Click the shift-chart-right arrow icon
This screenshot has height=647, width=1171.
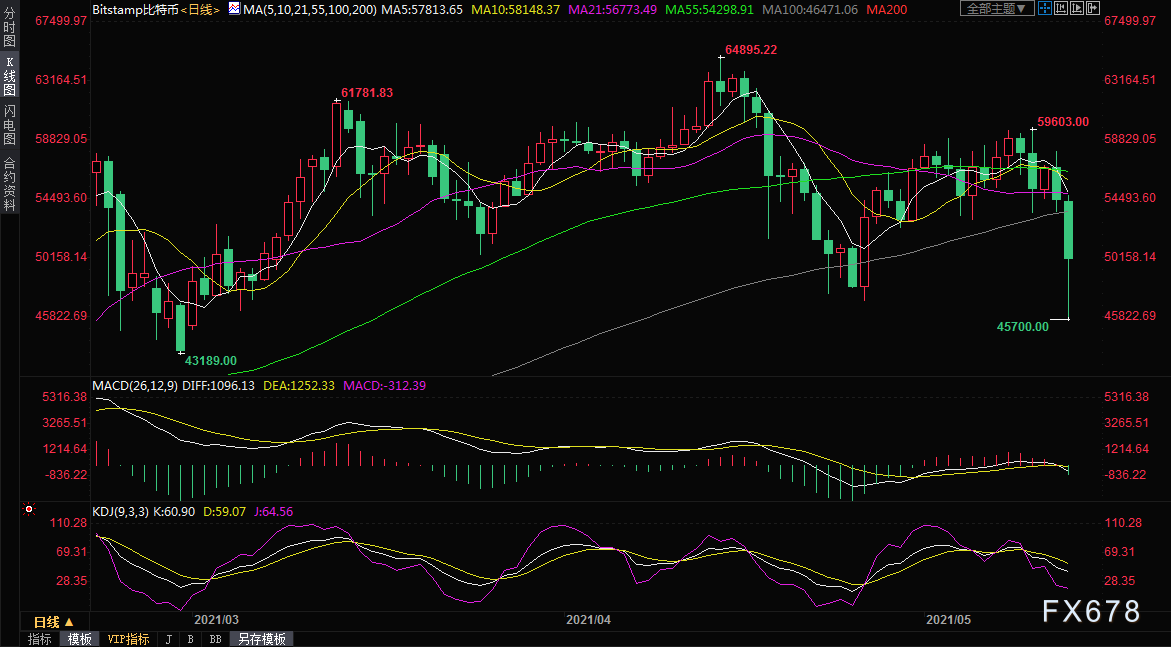[x=1093, y=8]
